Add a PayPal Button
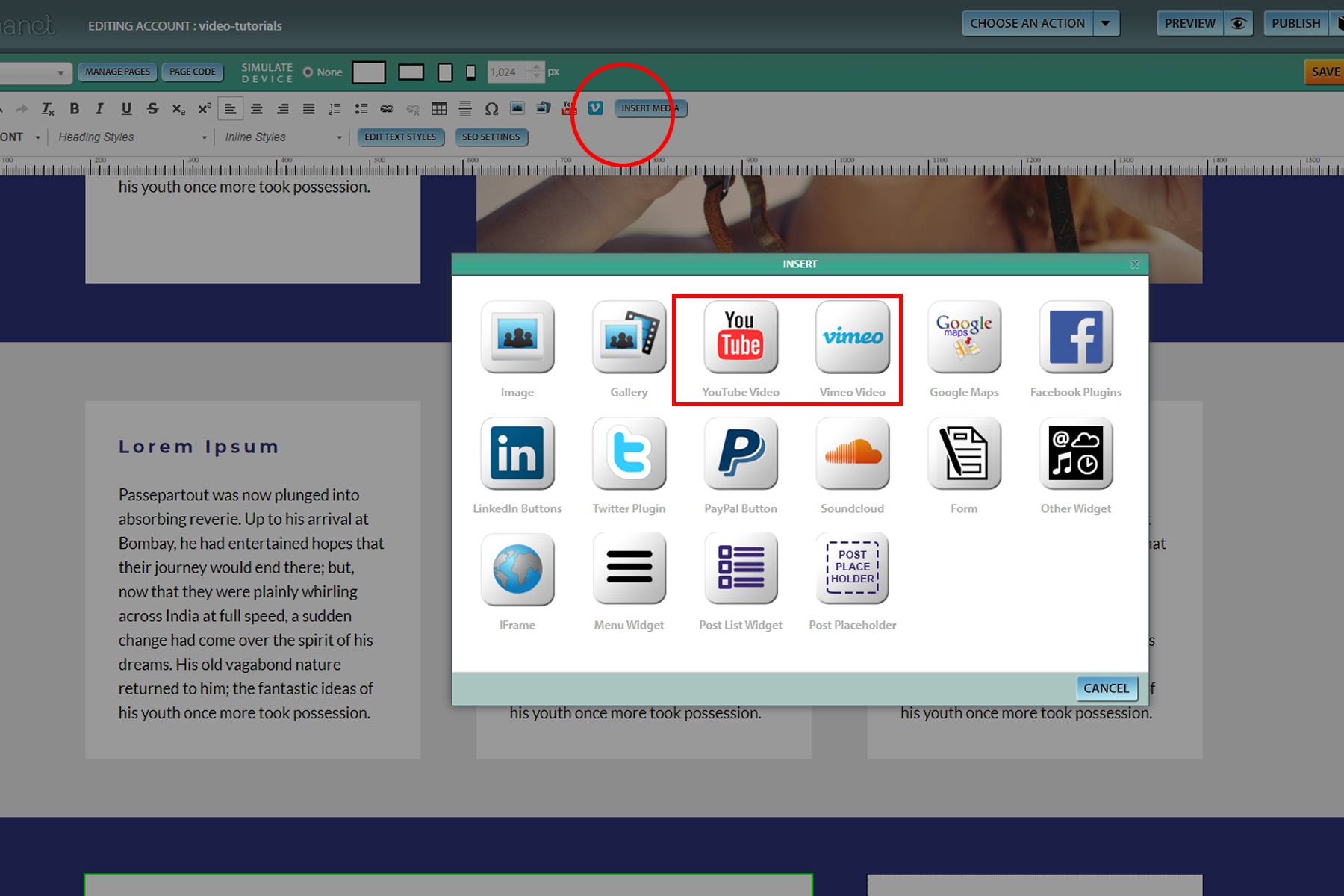1344x896 pixels. 740,454
